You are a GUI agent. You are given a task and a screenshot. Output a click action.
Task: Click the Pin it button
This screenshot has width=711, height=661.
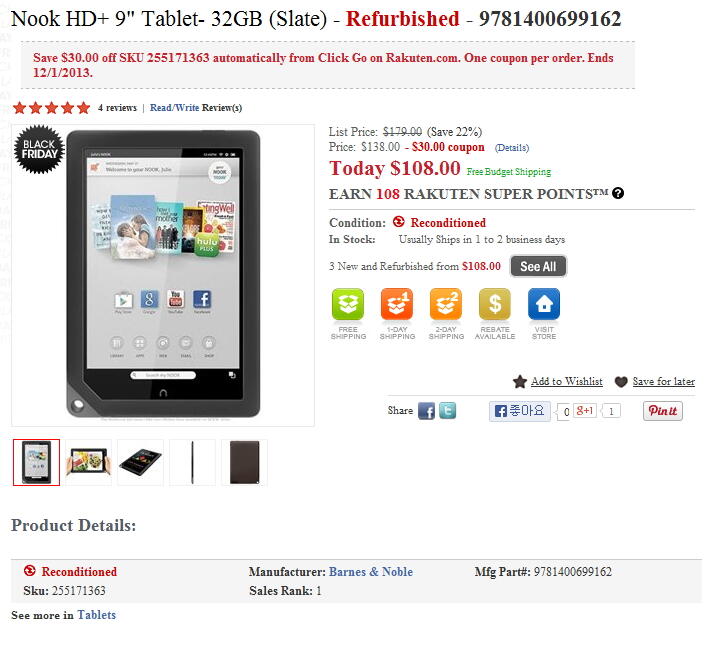tap(662, 411)
